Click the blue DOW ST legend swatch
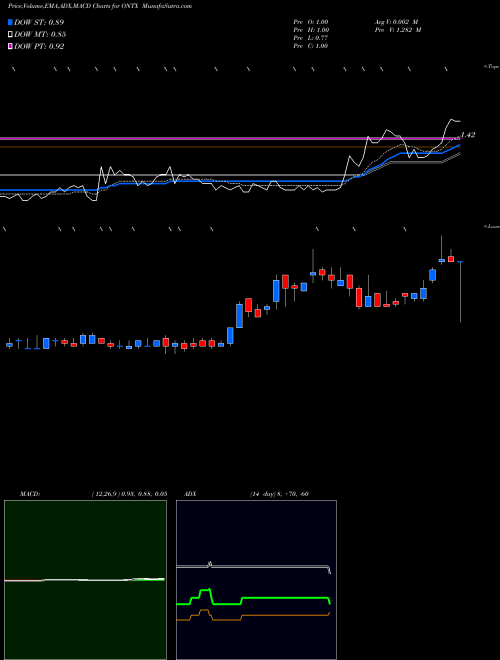The image size is (500, 660). (x=11, y=22)
